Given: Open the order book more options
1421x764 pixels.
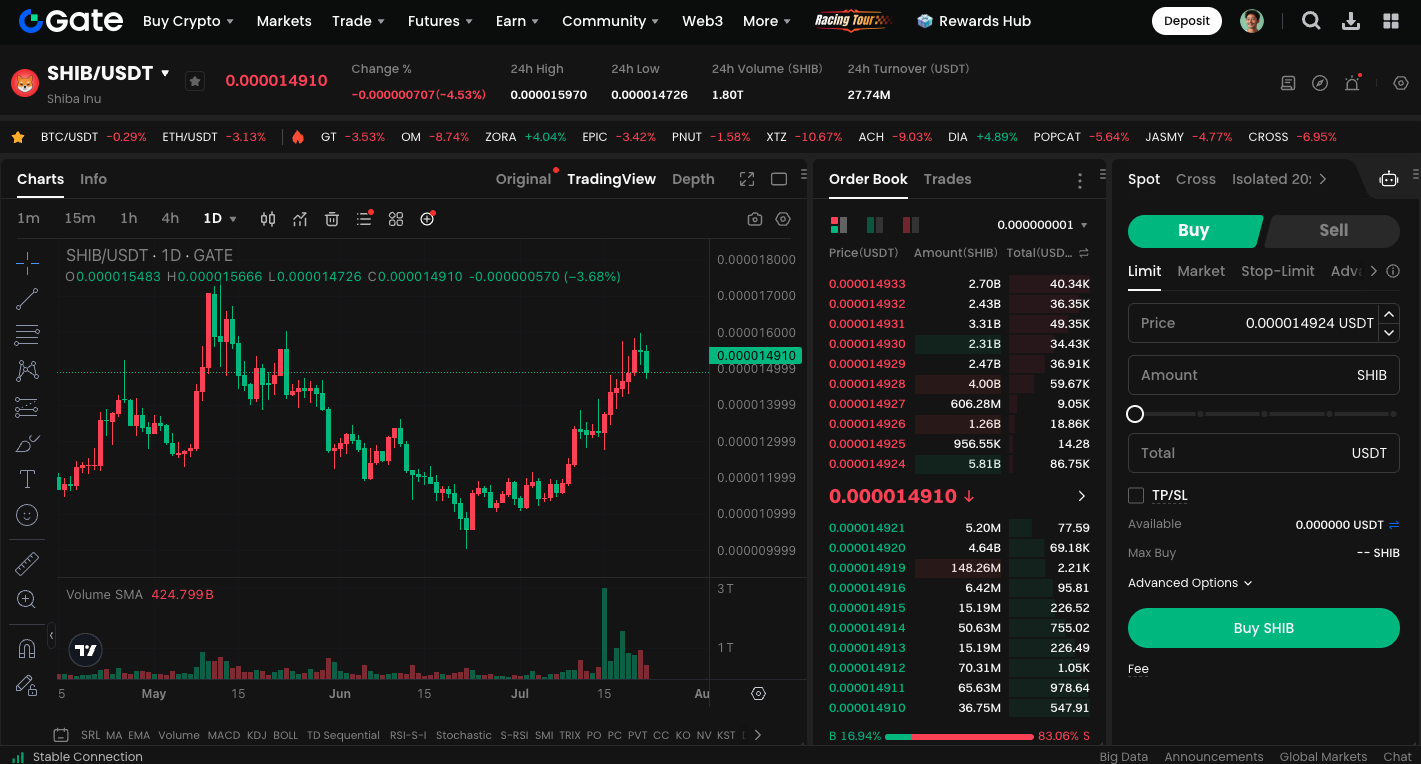Looking at the screenshot, I should 1080,180.
